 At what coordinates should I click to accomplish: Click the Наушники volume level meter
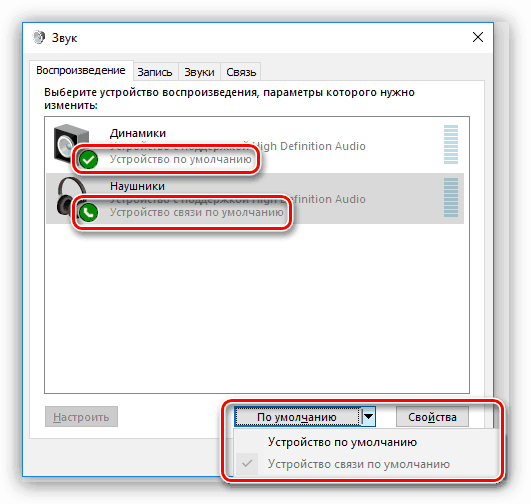(x=451, y=197)
